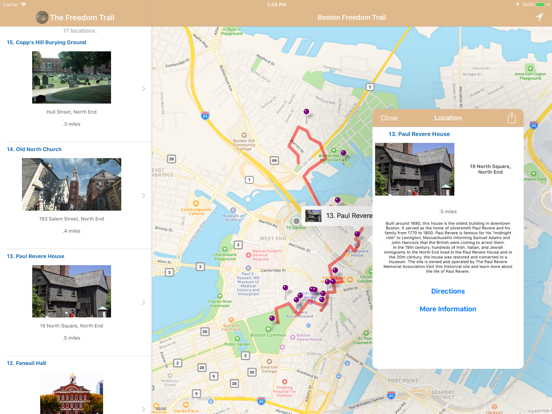Screen dimensions: 552x414
Task: Select 12. Faneuil Hall title
Action: (x=26, y=363)
